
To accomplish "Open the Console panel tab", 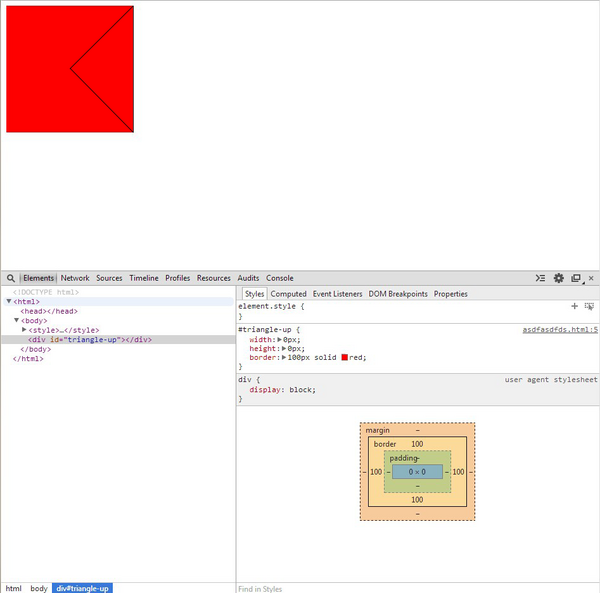I will [280, 278].
